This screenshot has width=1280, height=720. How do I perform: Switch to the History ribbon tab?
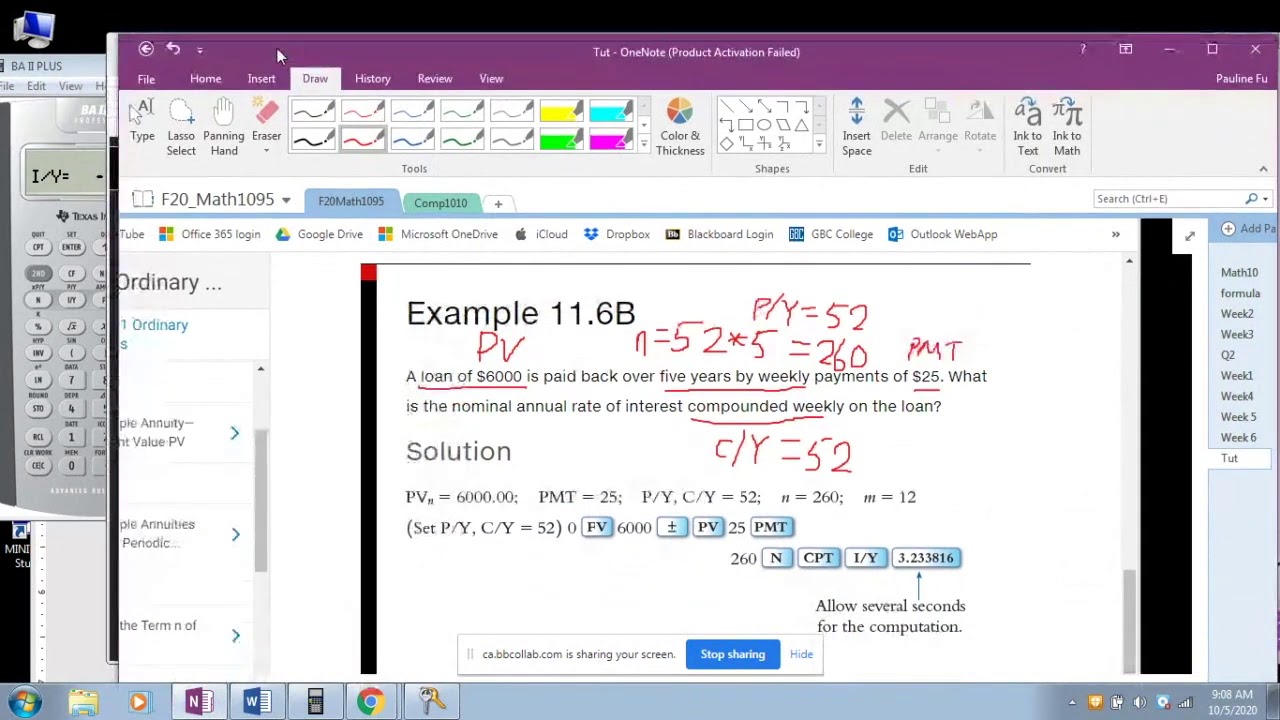click(372, 79)
